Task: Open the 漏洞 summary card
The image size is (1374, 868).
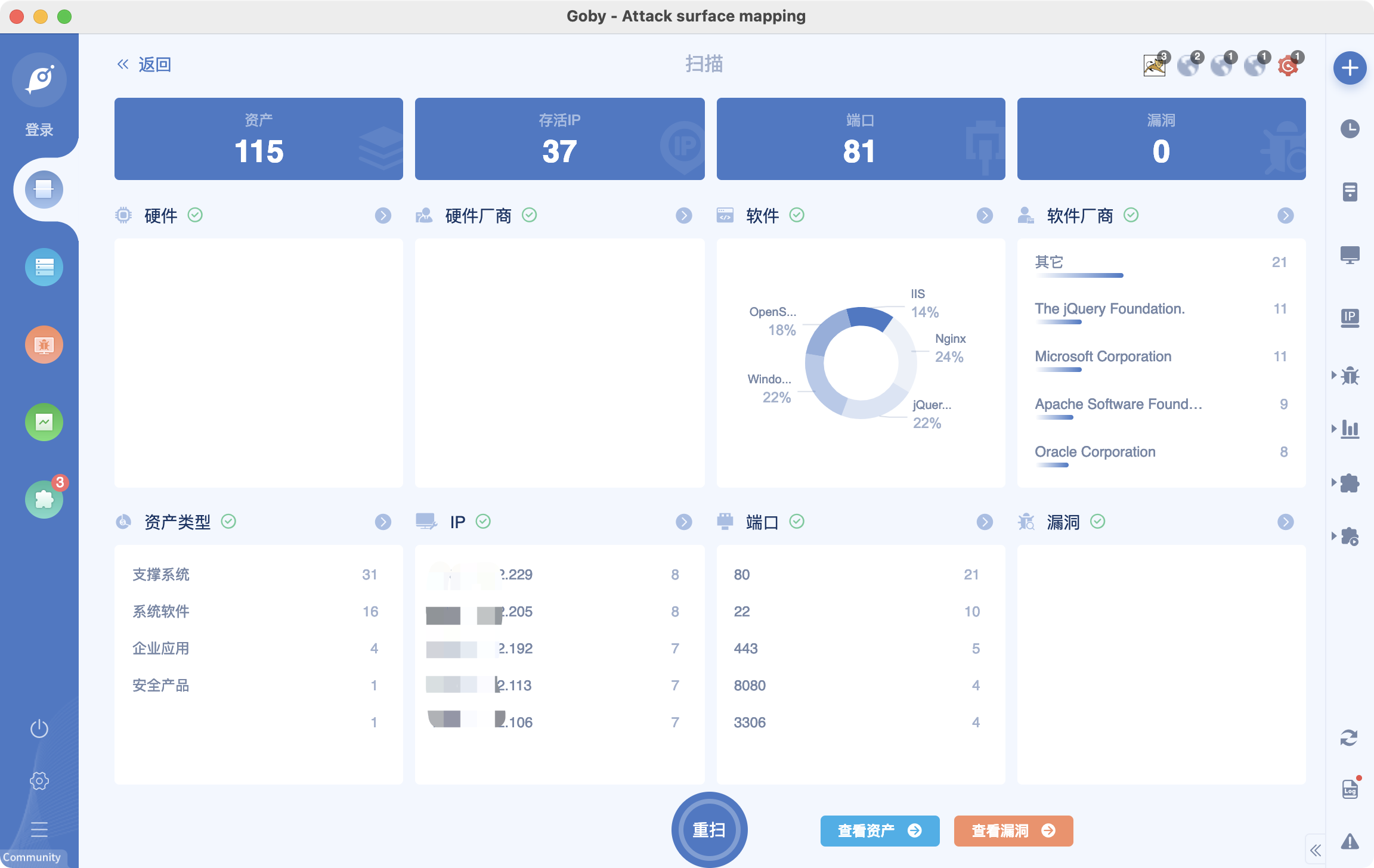Action: click(x=1161, y=139)
